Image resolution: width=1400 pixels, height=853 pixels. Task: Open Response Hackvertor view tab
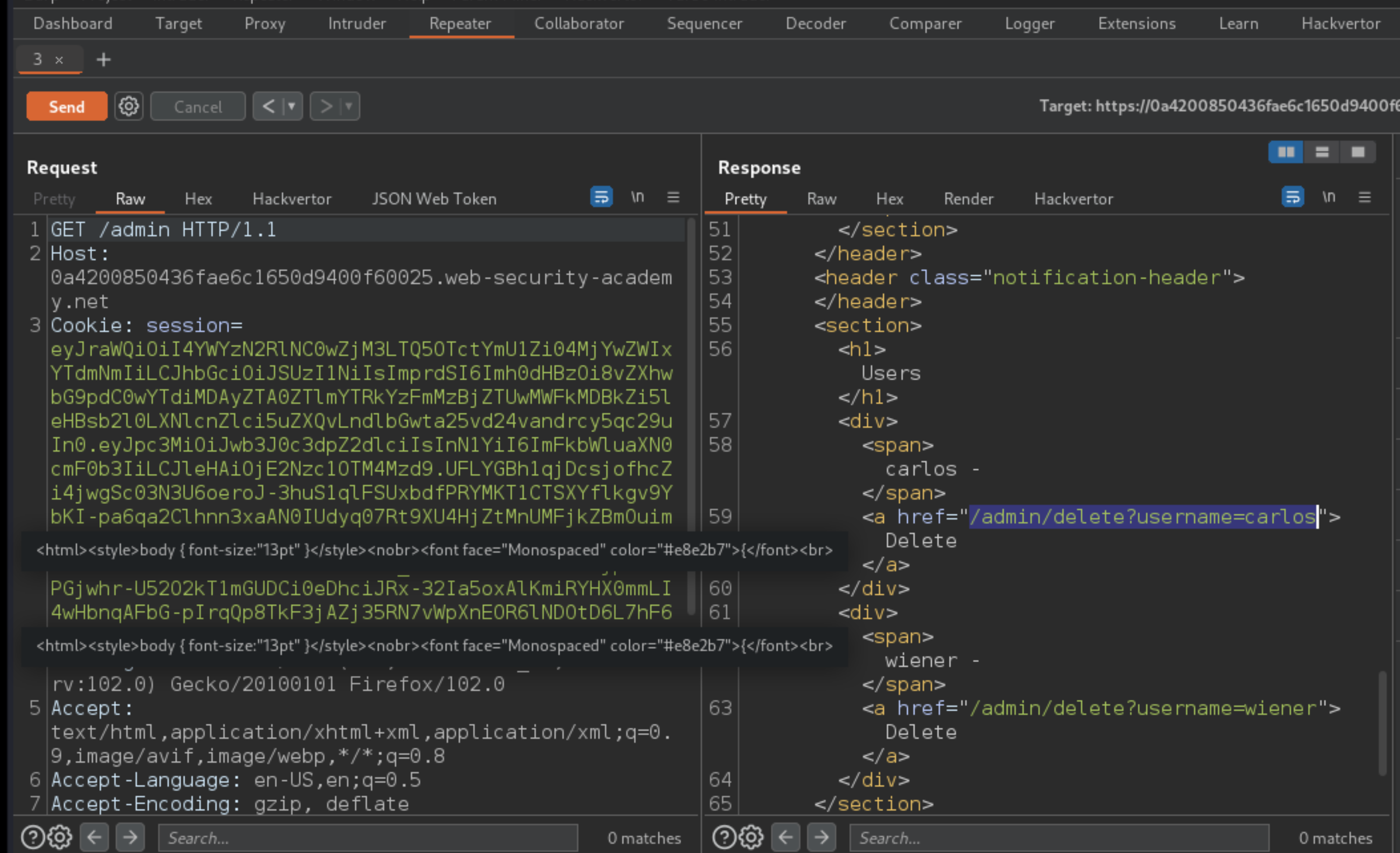[x=1074, y=199]
